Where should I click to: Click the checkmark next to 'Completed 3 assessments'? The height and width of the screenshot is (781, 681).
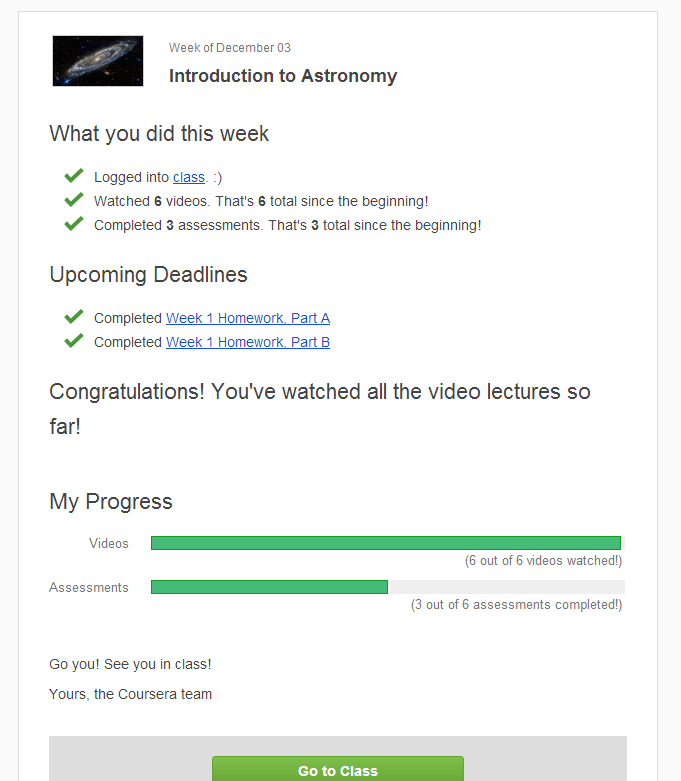point(73,224)
